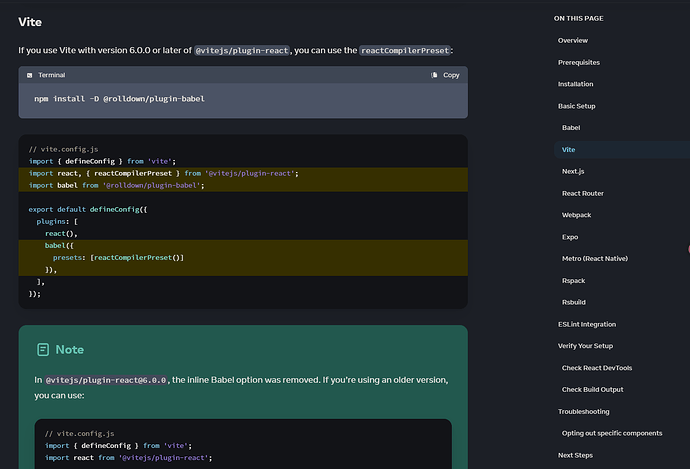Click ON THIS PAGE sidebar heading
The height and width of the screenshot is (469, 690).
coord(578,18)
